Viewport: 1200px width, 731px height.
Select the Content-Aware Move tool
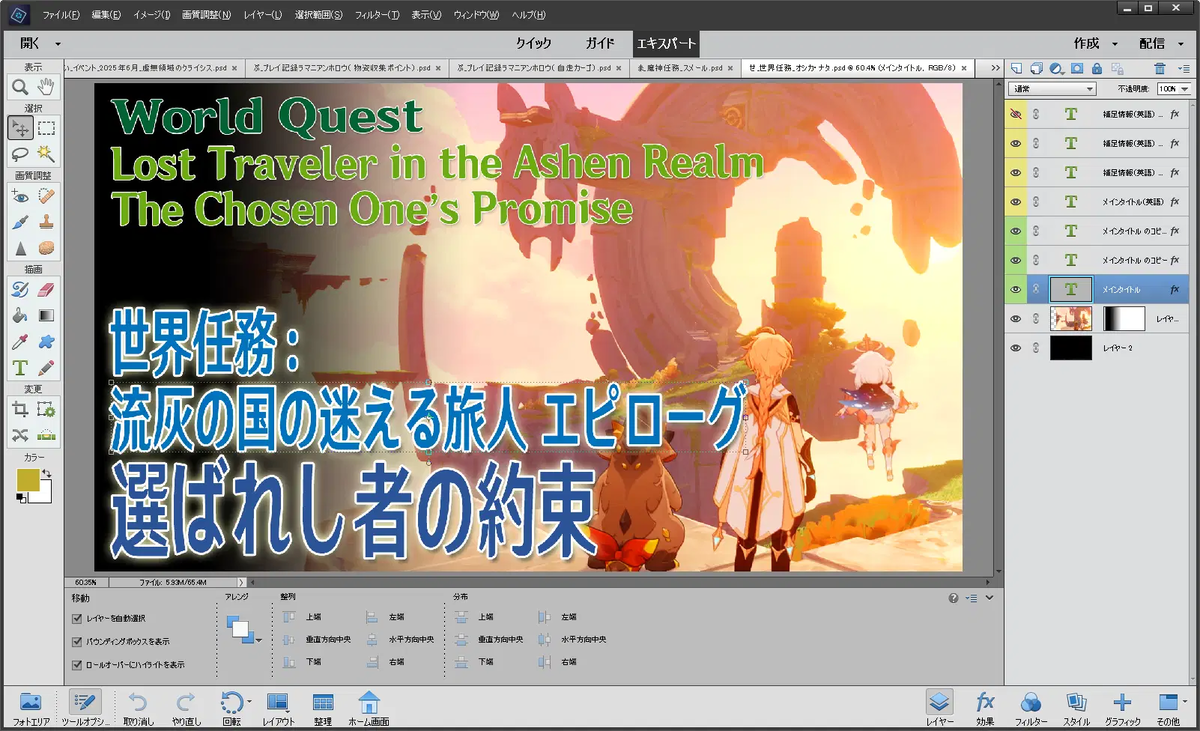pyautogui.click(x=19, y=435)
